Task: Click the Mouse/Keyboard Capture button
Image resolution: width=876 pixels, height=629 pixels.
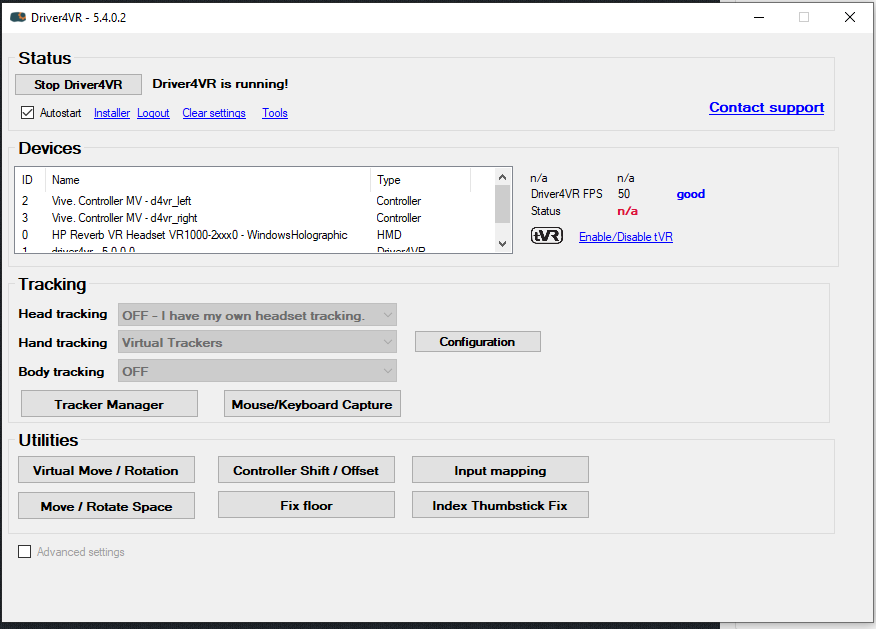Action: pos(313,404)
